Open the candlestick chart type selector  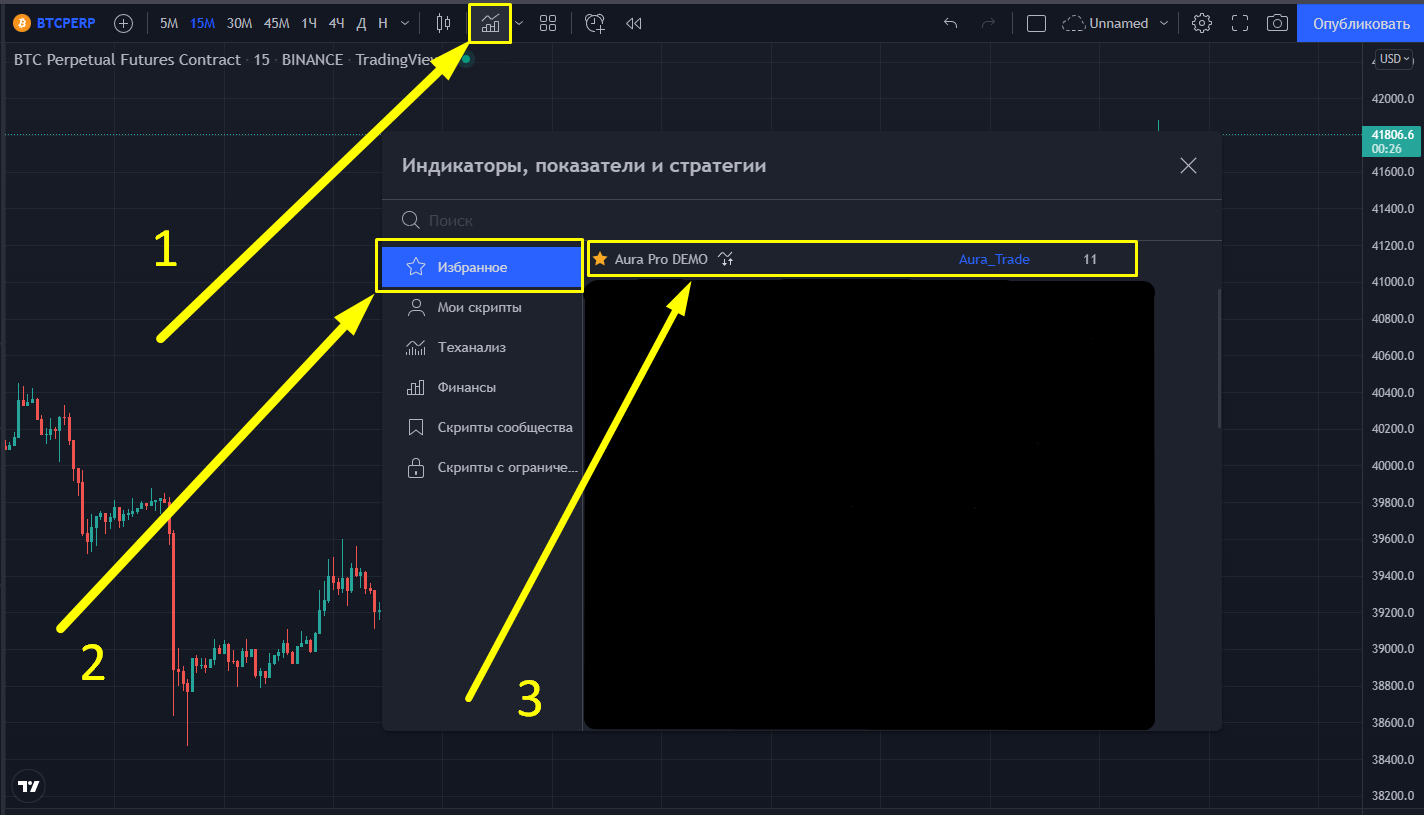pyautogui.click(x=443, y=23)
